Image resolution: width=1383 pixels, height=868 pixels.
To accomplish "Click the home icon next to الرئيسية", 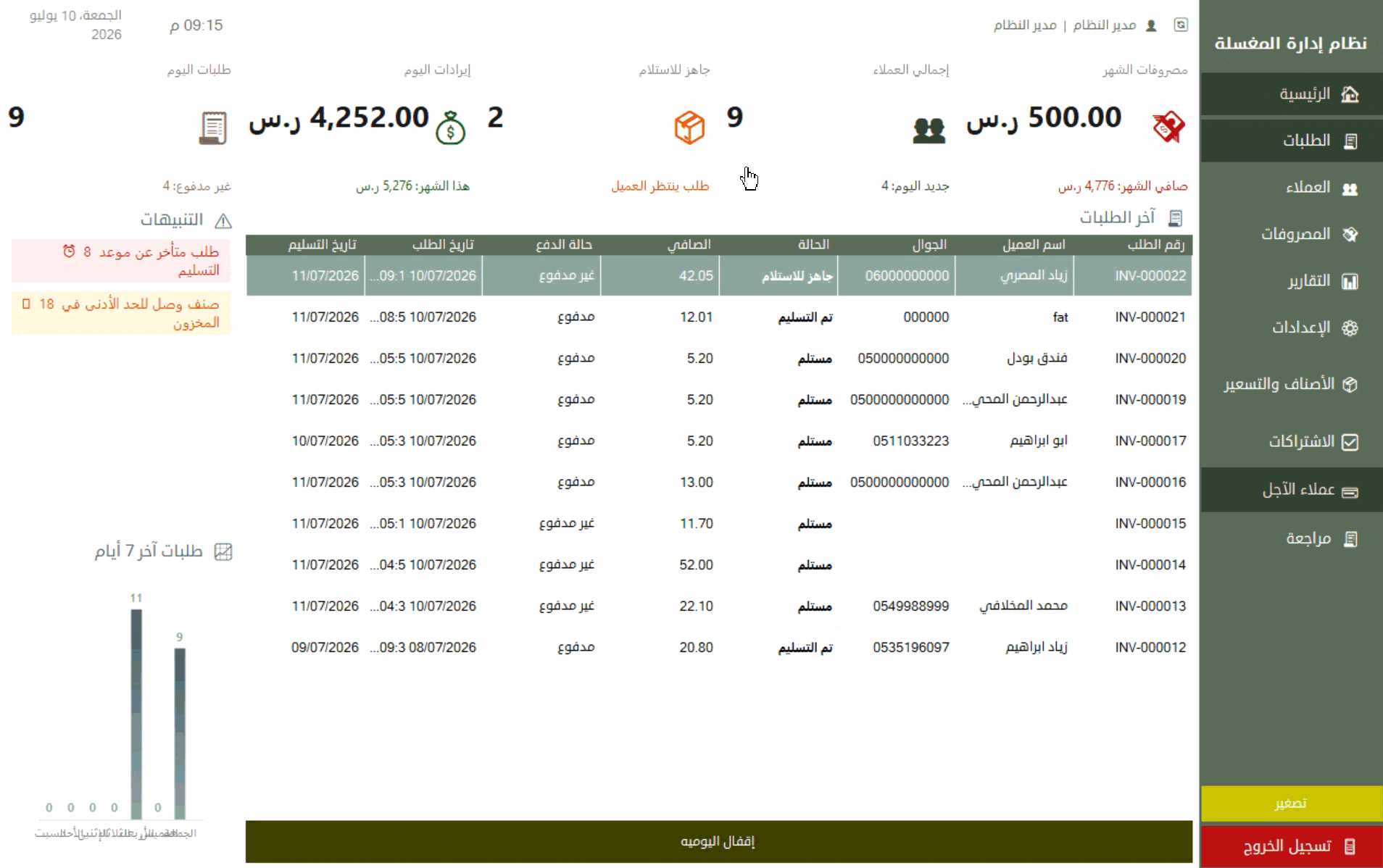I will (x=1350, y=94).
